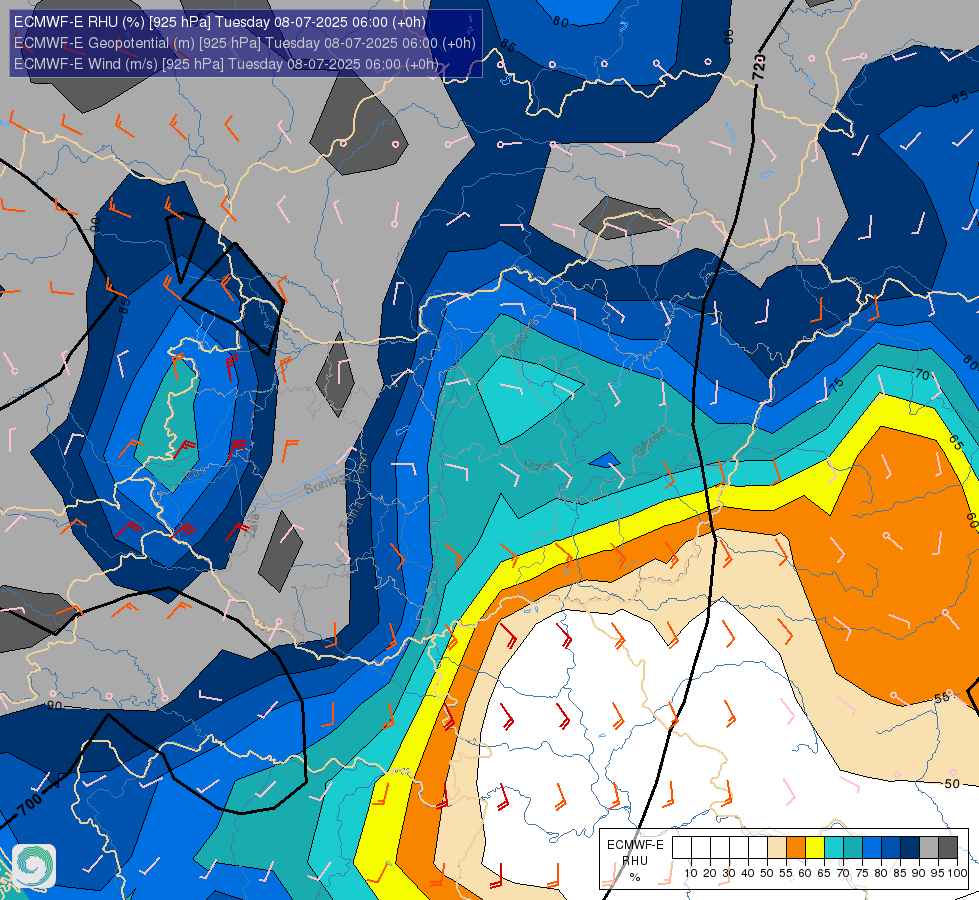Select the RHU (%) 925 hPa title line
979x900 pixels.
220,22
